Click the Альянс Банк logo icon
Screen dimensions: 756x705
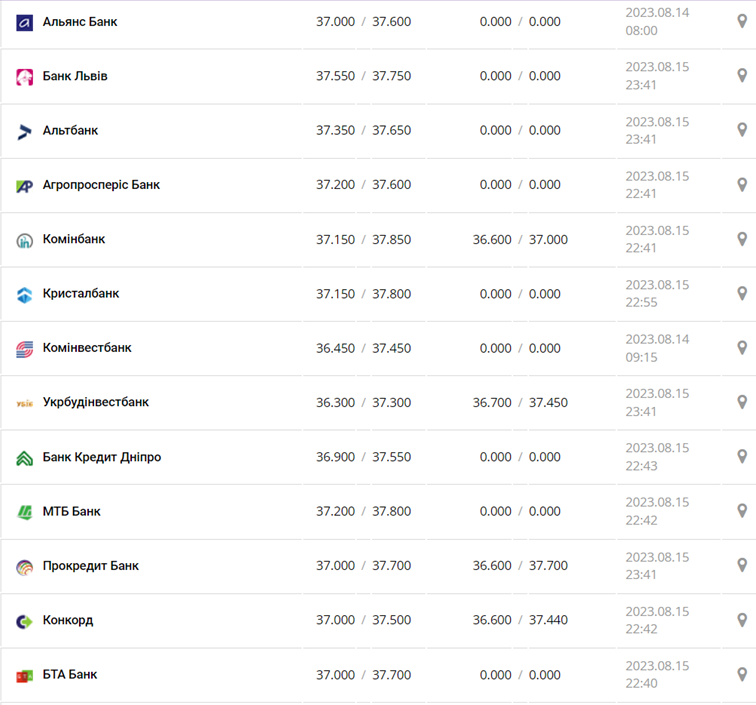coord(25,22)
